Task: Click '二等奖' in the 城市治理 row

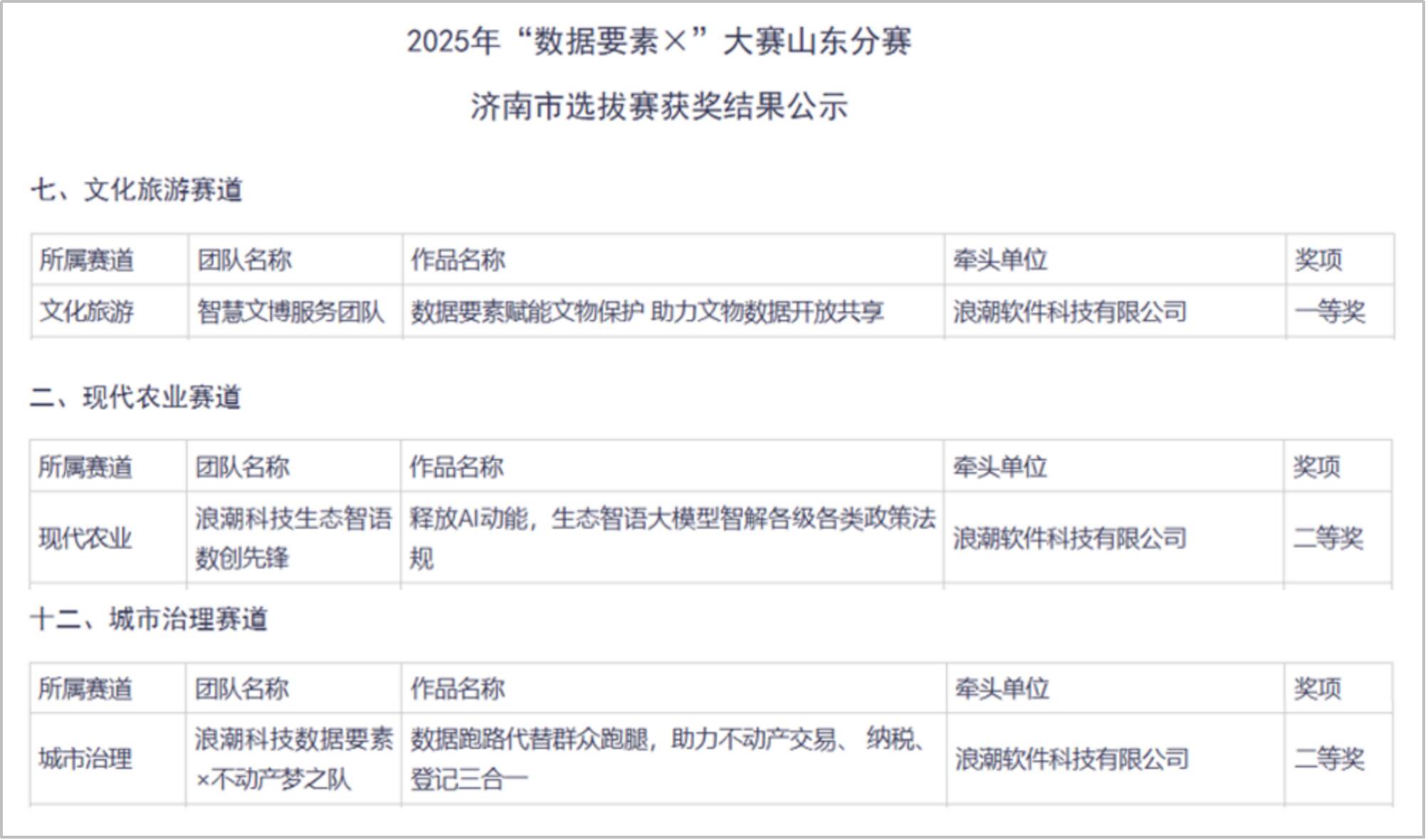Action: (1329, 759)
